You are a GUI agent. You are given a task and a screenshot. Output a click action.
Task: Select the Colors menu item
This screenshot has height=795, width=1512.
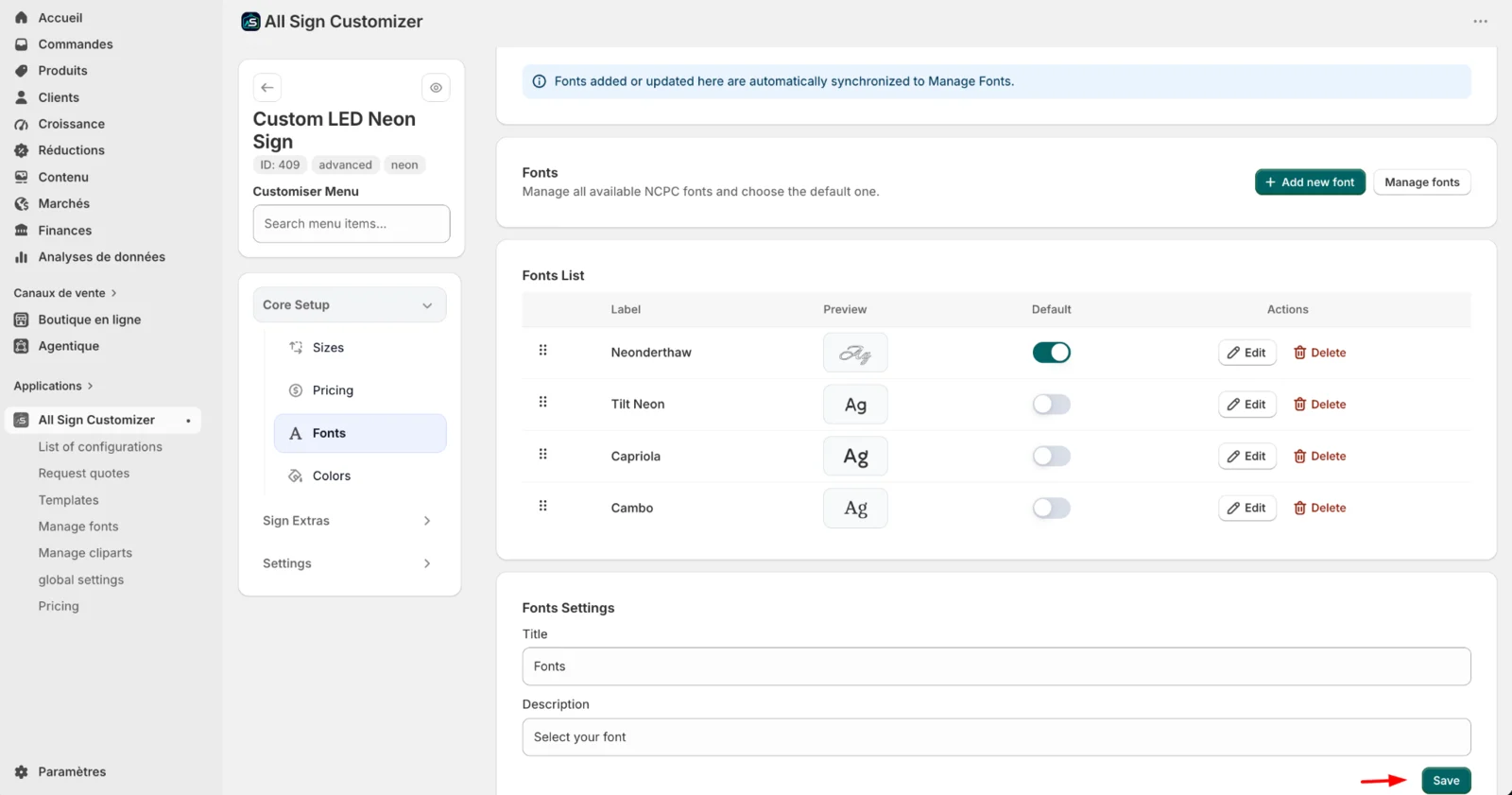tap(360, 476)
